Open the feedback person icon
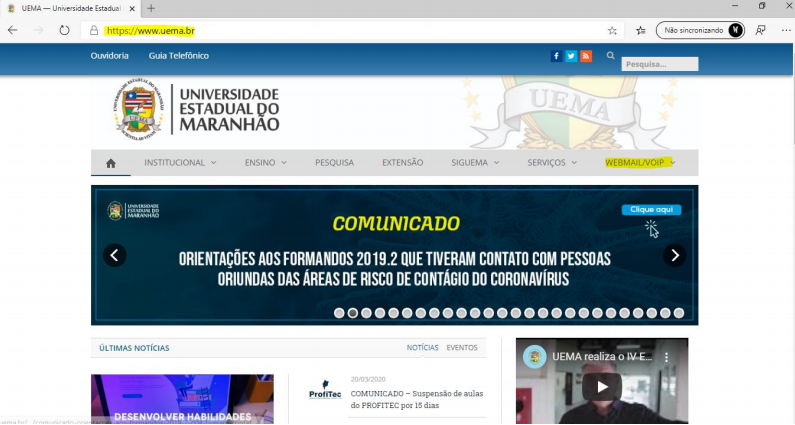Viewport: 795px width, 425px height. pos(760,30)
